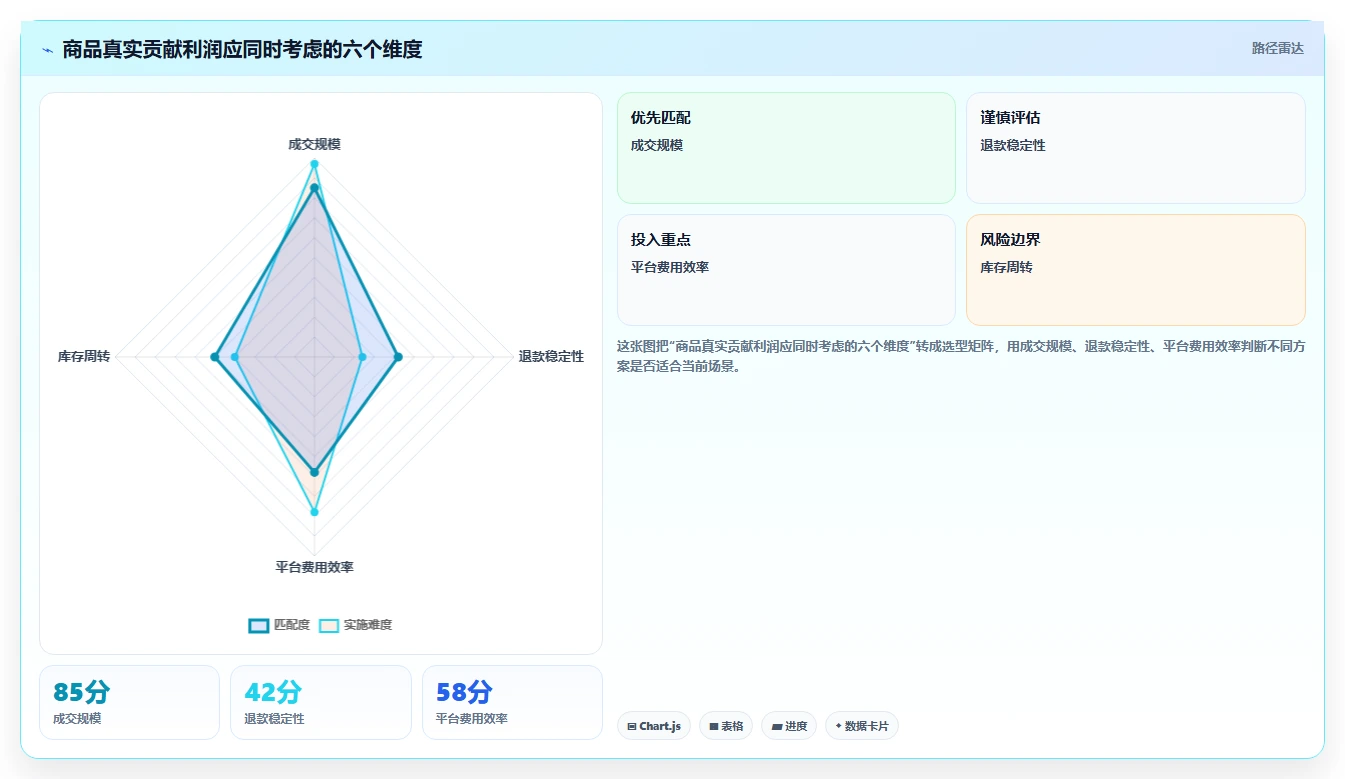Open the 谨慎评估 card
Screen dimensions: 1345x779
pyautogui.click(x=1136, y=148)
